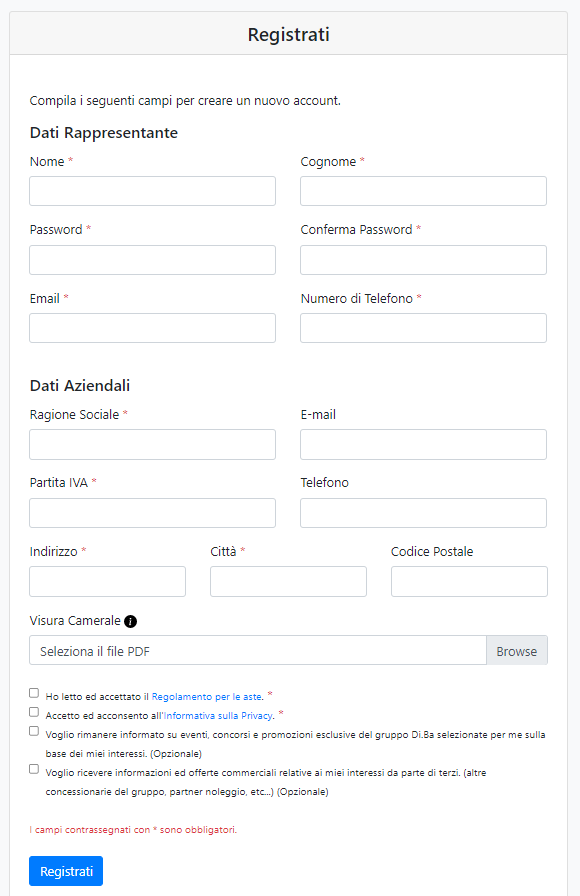Accept the Regolamento per le aste checkbox
The width and height of the screenshot is (580, 896).
(34, 693)
